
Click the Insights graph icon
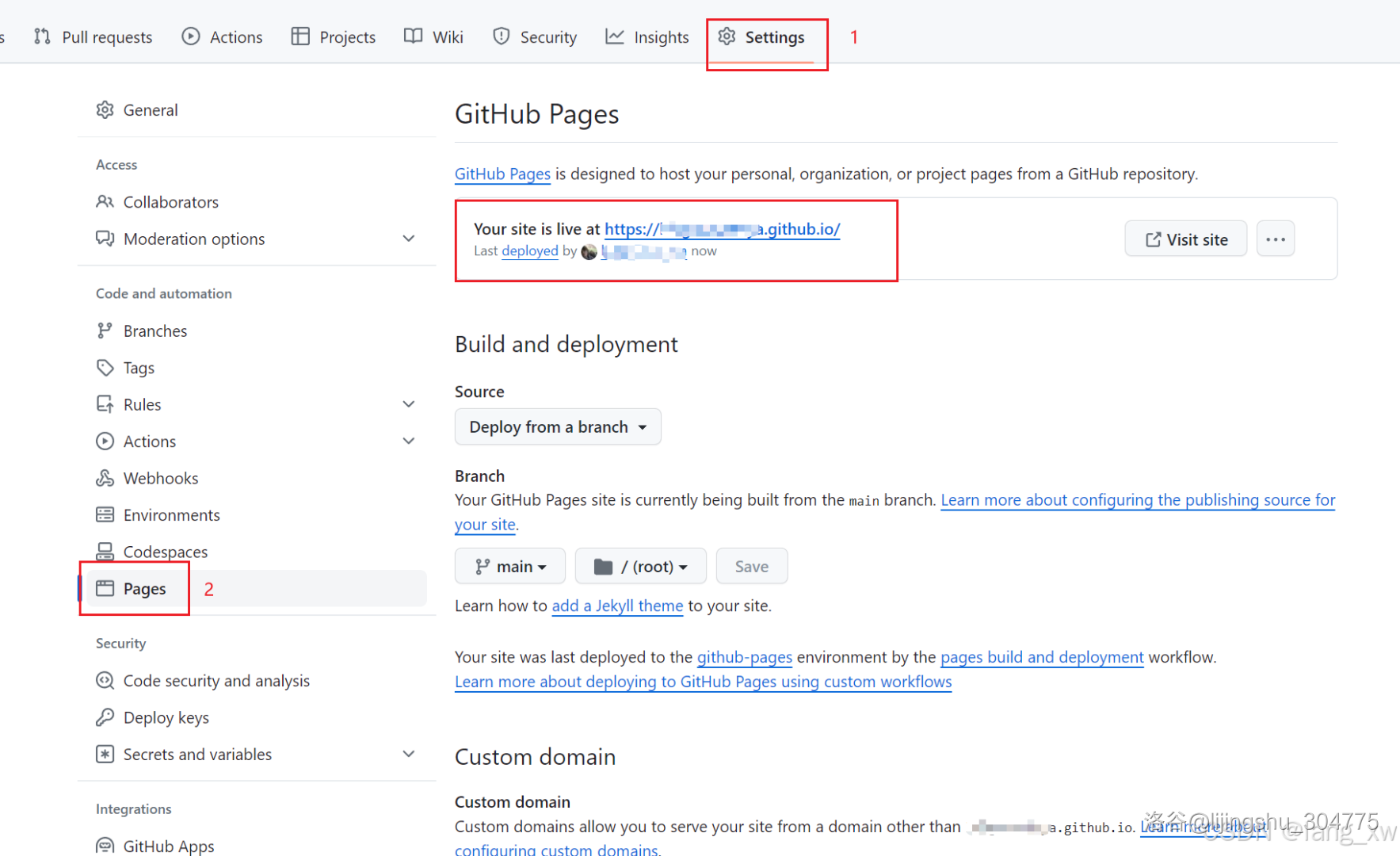tap(615, 36)
